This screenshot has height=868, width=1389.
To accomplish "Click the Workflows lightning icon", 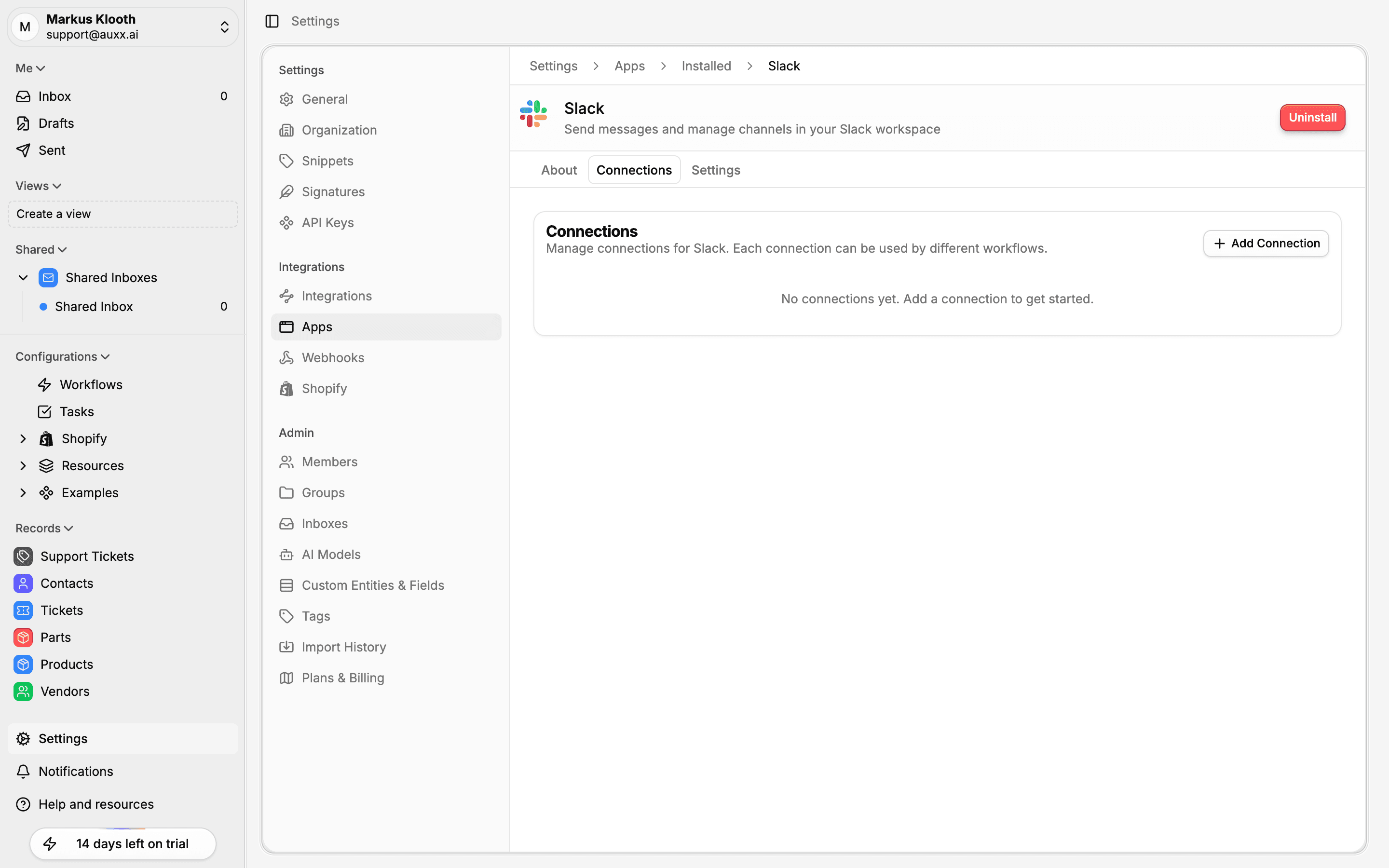I will pyautogui.click(x=45, y=385).
